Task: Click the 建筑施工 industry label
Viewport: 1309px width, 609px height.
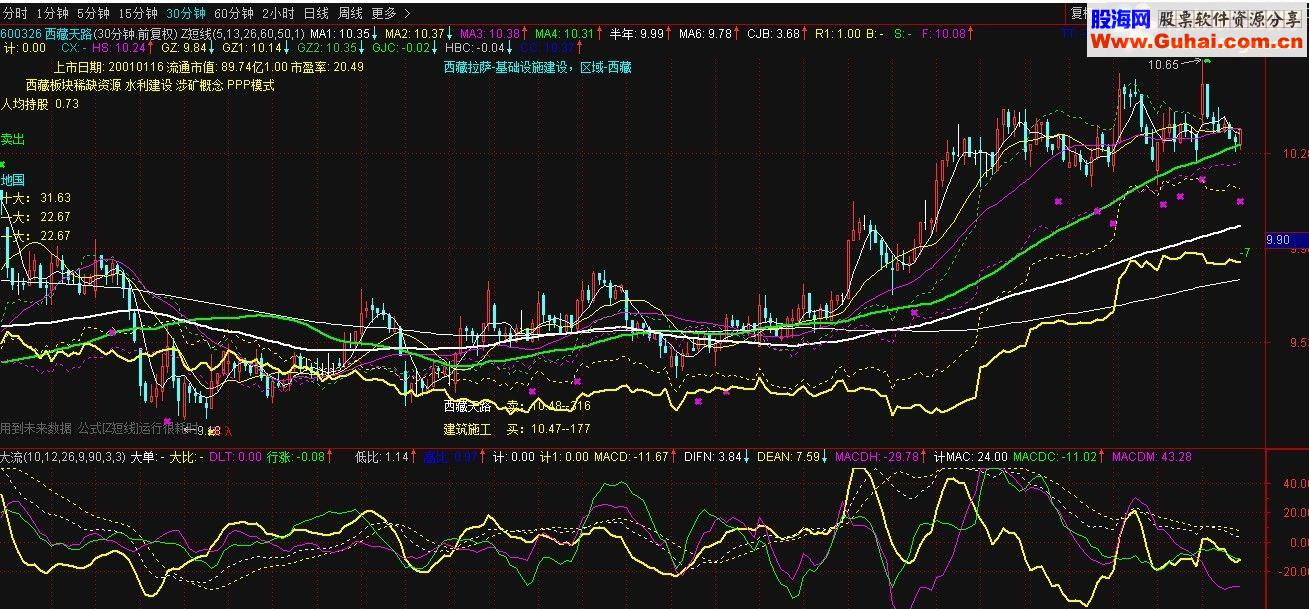Action: [x=468, y=429]
